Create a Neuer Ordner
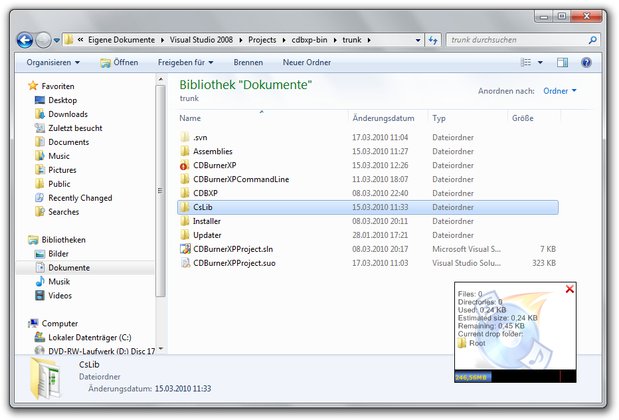619x420 pixels. point(307,62)
